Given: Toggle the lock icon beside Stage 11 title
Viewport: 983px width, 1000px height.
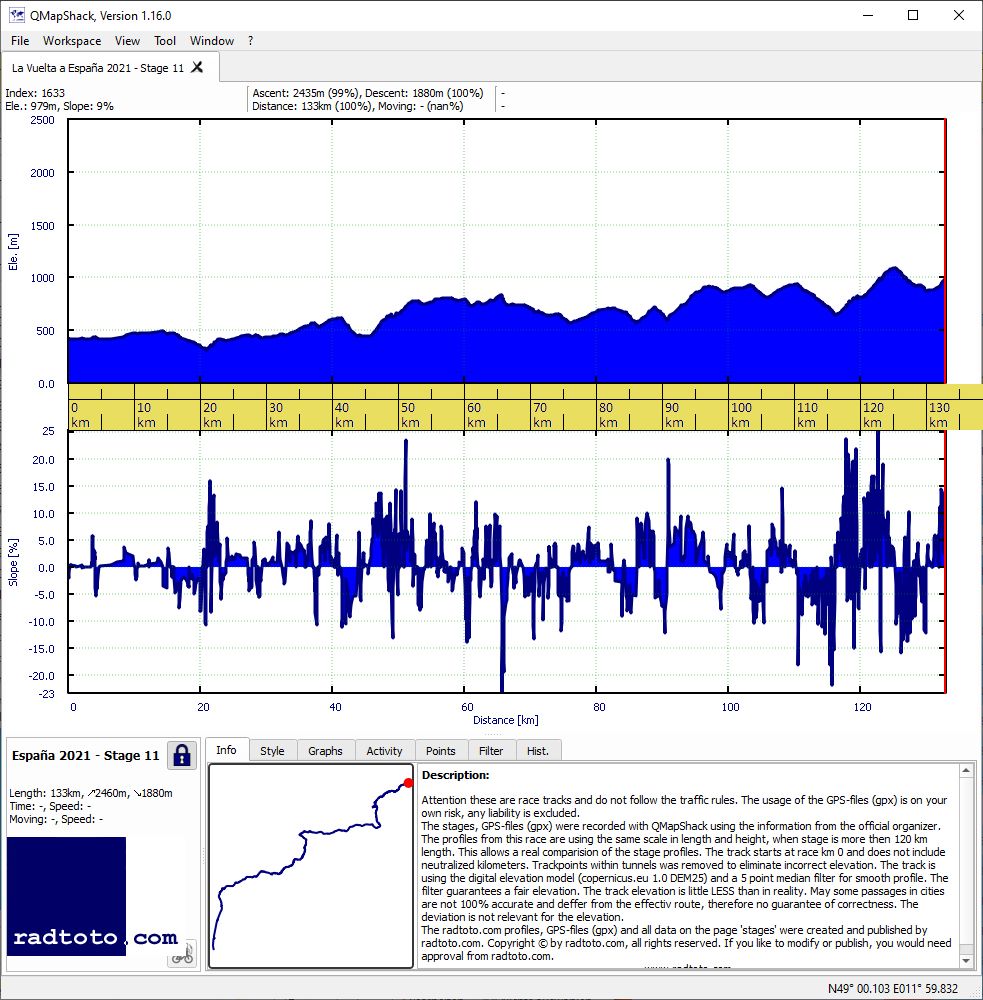Looking at the screenshot, I should coord(182,756).
